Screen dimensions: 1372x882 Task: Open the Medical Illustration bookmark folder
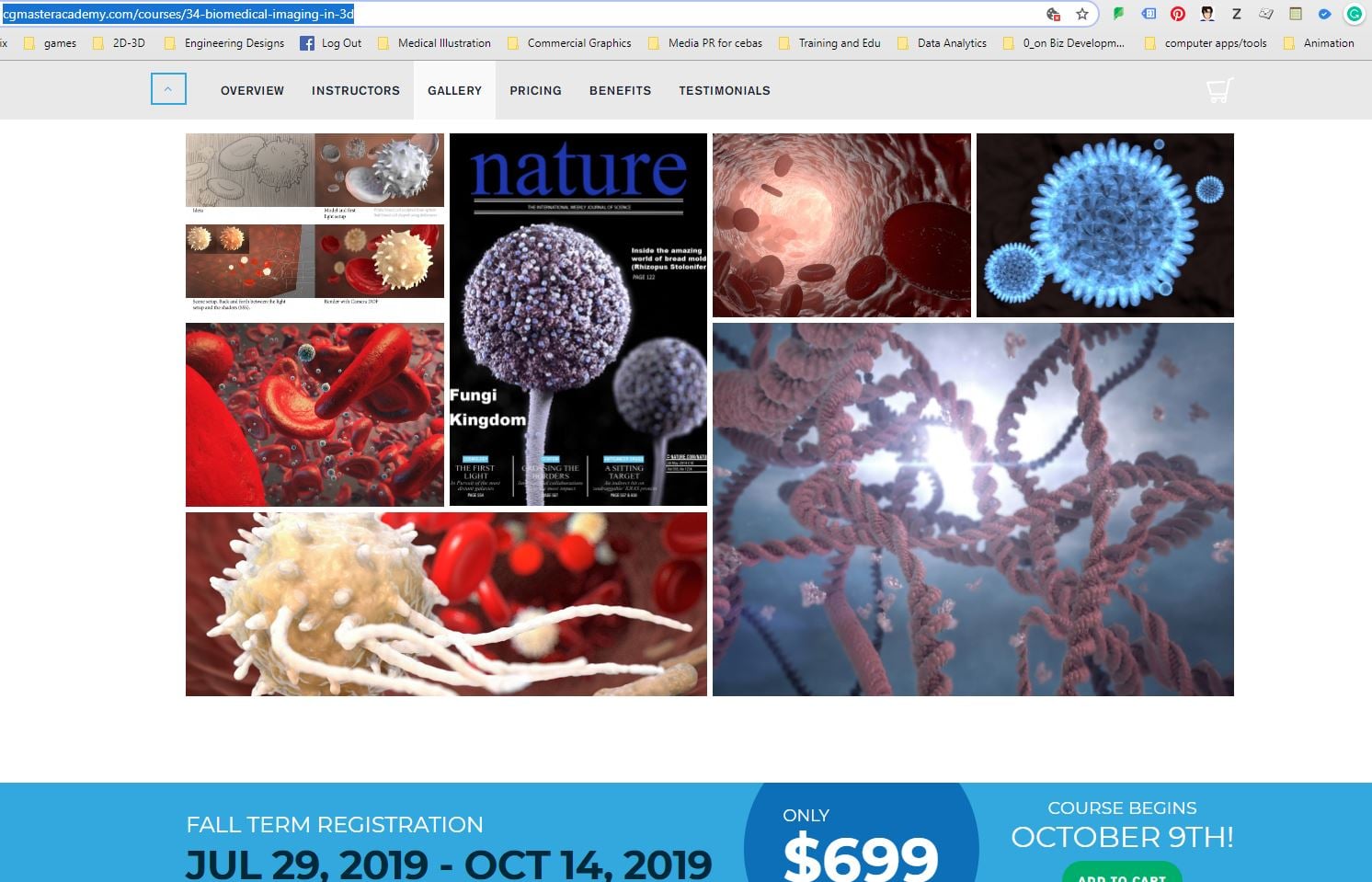(434, 43)
